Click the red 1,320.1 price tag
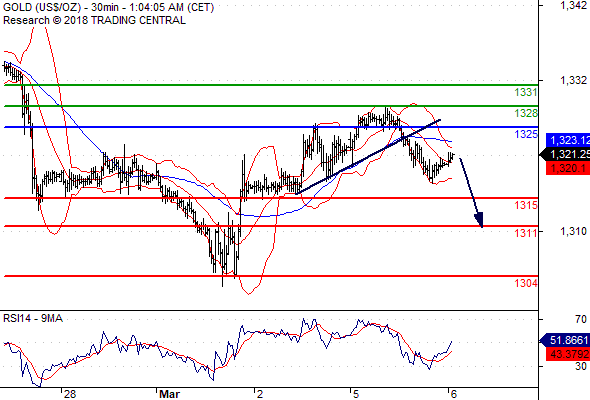 pyautogui.click(x=568, y=168)
